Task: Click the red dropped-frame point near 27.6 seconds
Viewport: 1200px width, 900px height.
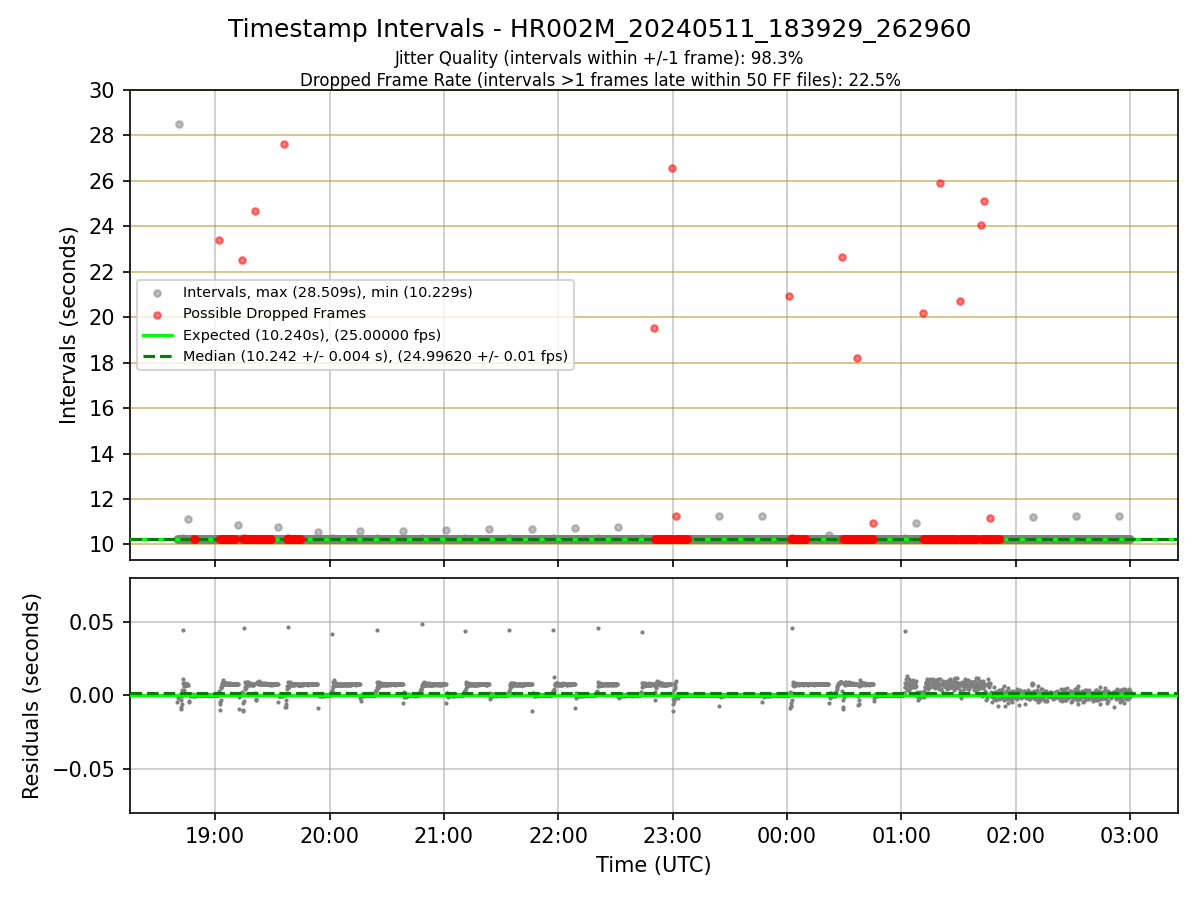Action: [284, 144]
